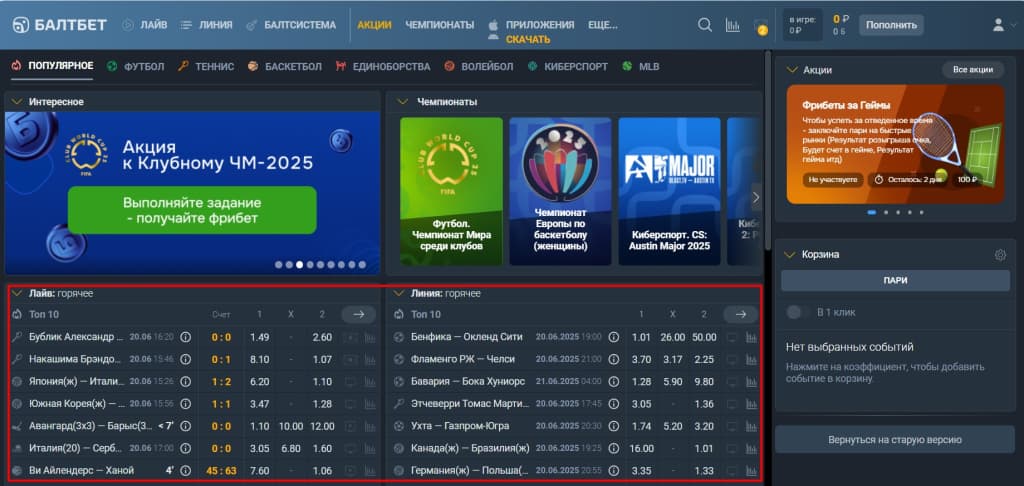Screen dimensions: 1024x486
Task: Show info for Накашима Брэндон match
Action: (185, 359)
